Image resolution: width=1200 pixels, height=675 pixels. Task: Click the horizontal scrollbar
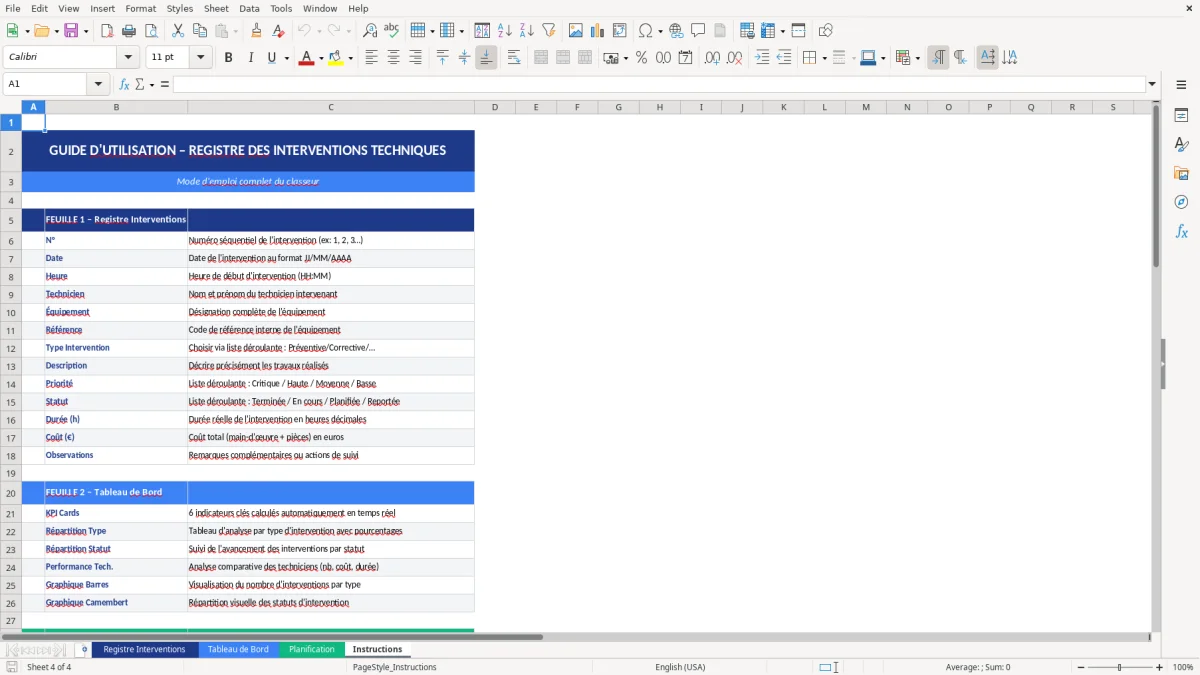click(x=273, y=636)
